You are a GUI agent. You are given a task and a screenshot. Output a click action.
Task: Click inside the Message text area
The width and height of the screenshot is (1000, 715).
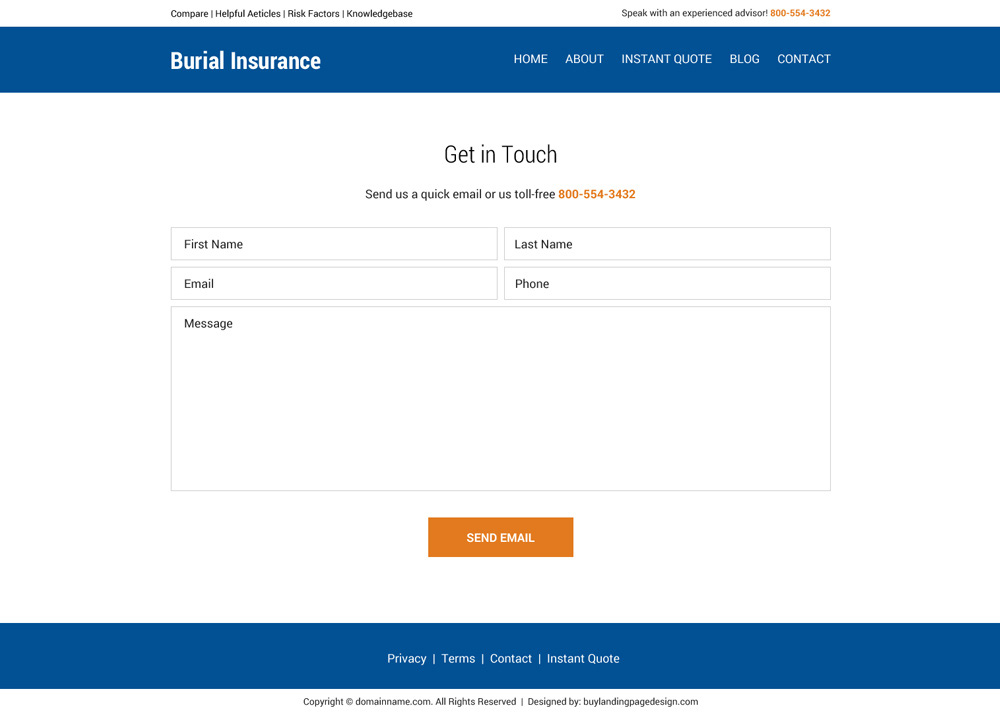point(500,398)
